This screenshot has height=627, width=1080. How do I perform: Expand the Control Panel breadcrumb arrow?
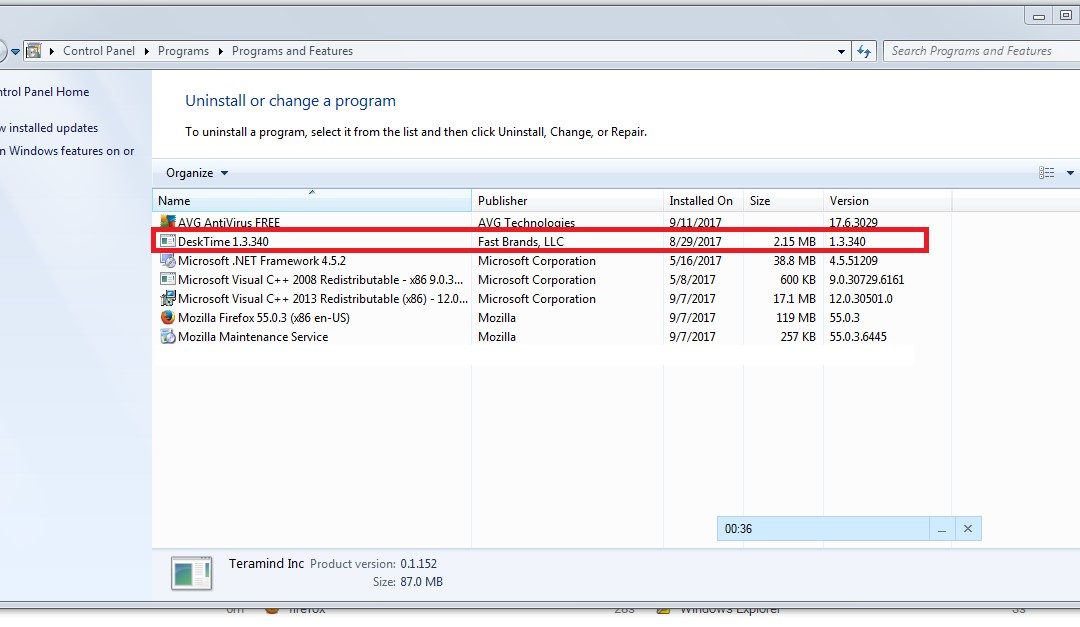click(147, 51)
